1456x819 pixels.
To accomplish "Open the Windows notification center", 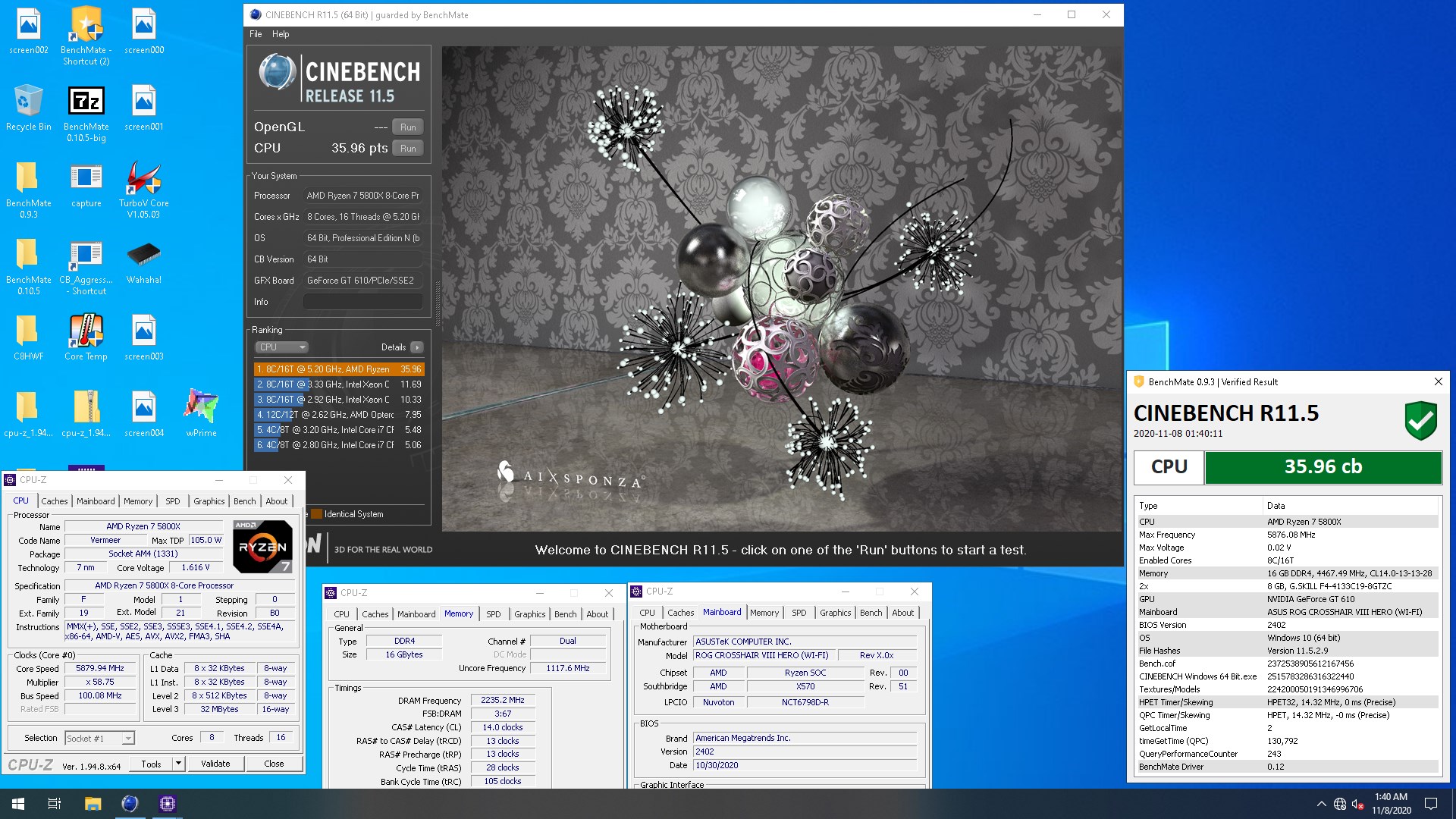I will click(x=1431, y=804).
